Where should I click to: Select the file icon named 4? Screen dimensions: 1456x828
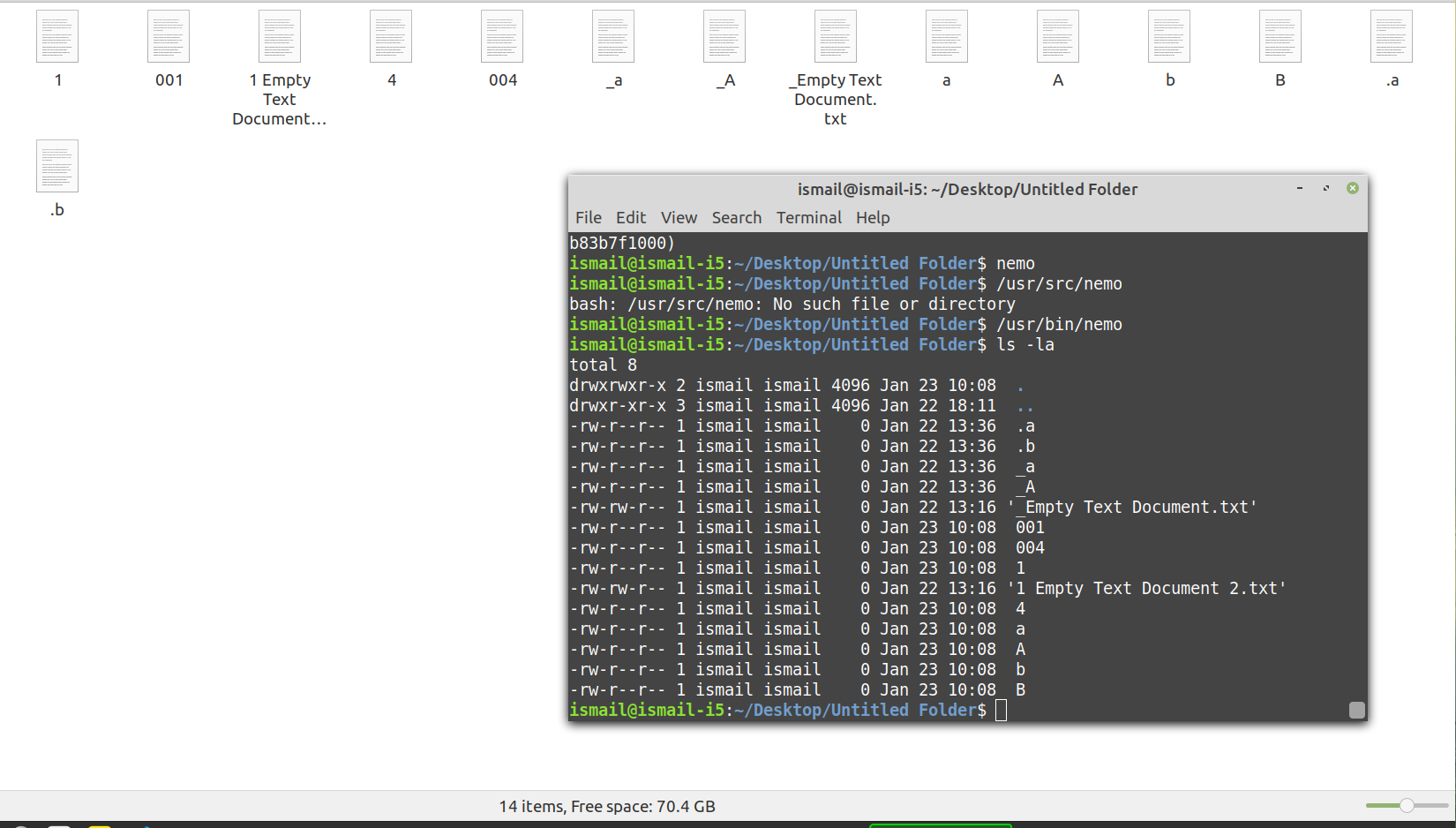click(391, 36)
